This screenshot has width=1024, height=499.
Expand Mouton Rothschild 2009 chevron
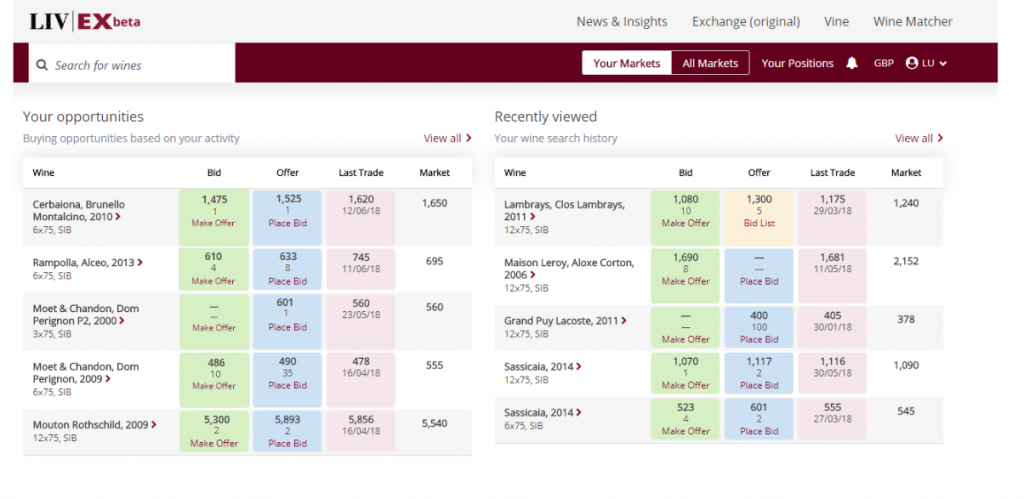(154, 425)
